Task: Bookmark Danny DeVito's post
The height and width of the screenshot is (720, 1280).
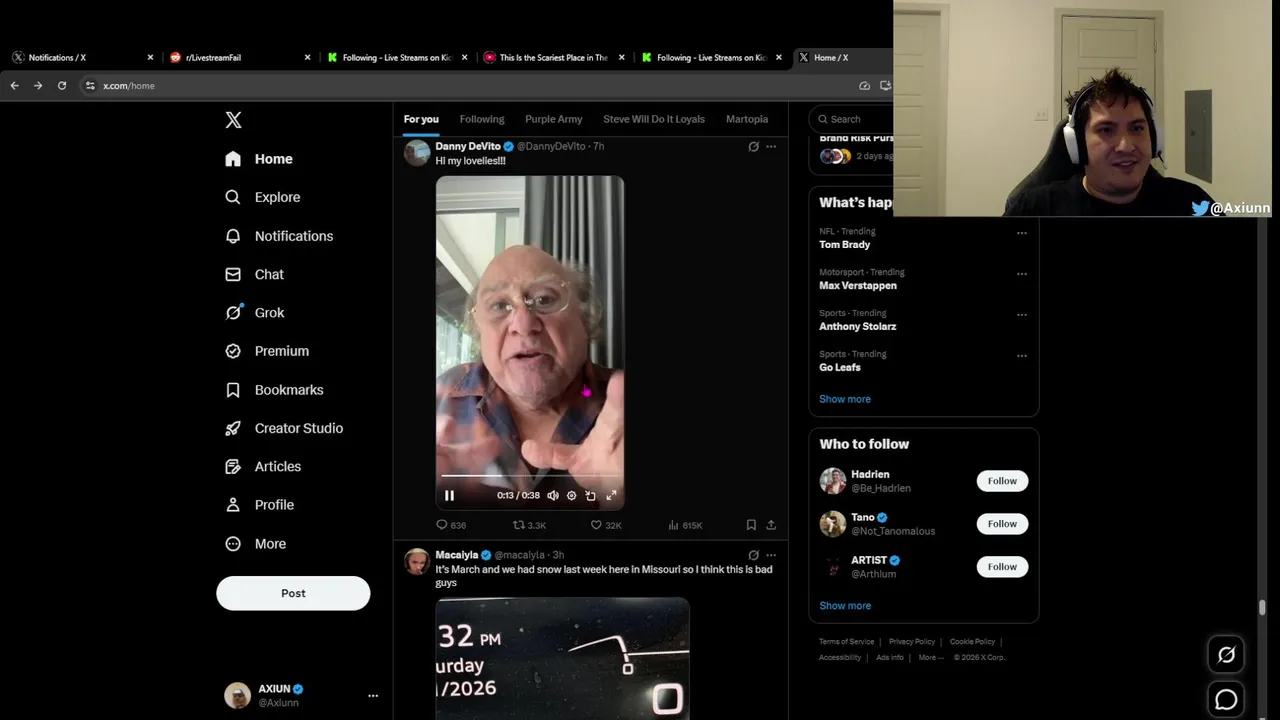Action: pos(751,525)
